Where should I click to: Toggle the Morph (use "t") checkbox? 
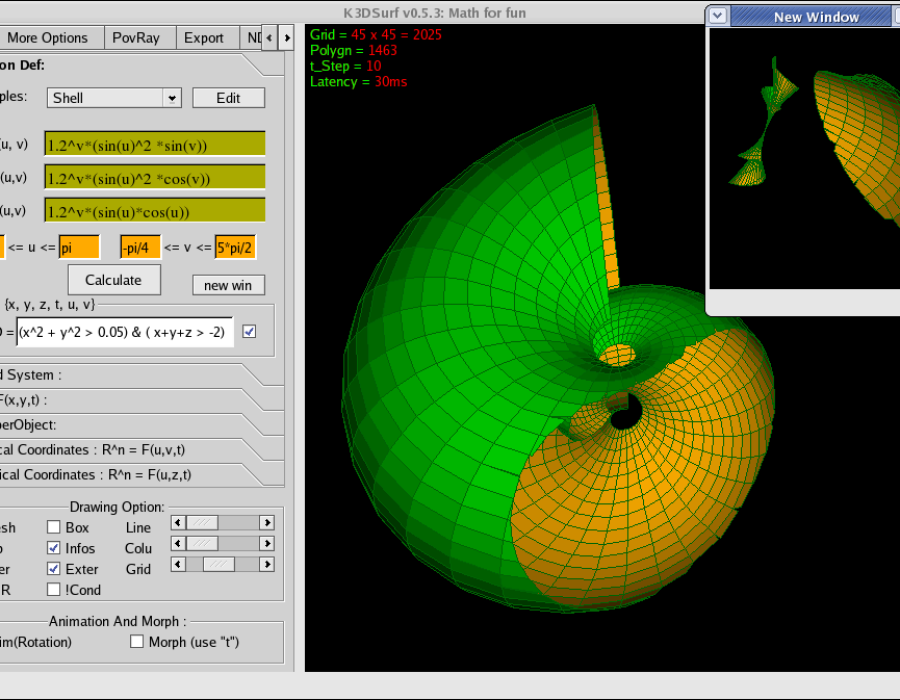137,641
